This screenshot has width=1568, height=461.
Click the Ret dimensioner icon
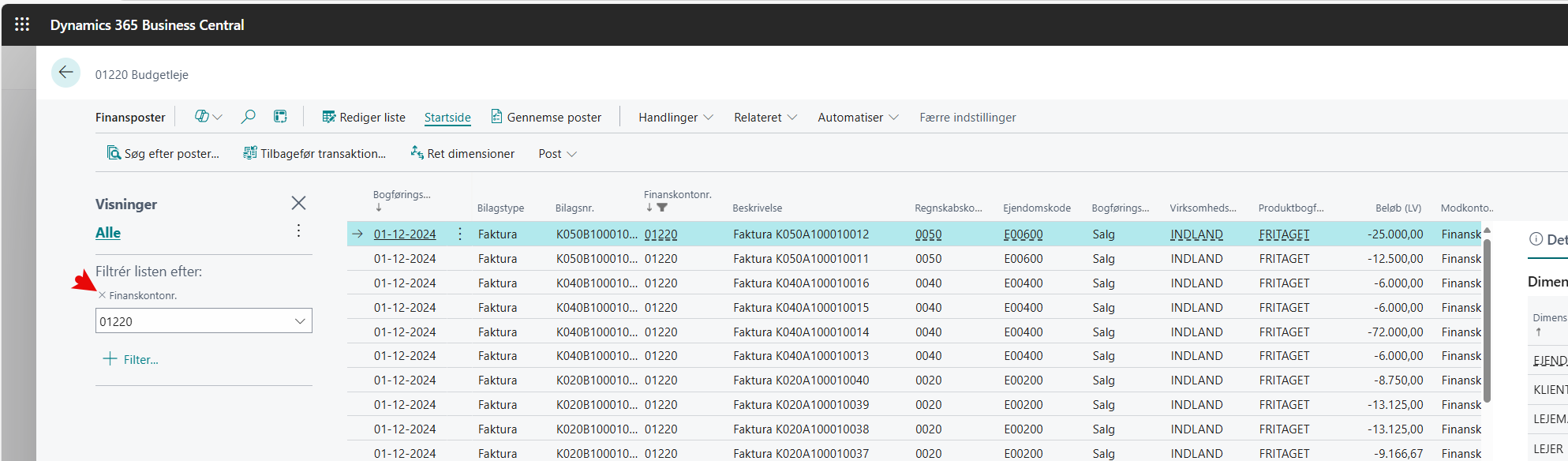click(x=417, y=152)
